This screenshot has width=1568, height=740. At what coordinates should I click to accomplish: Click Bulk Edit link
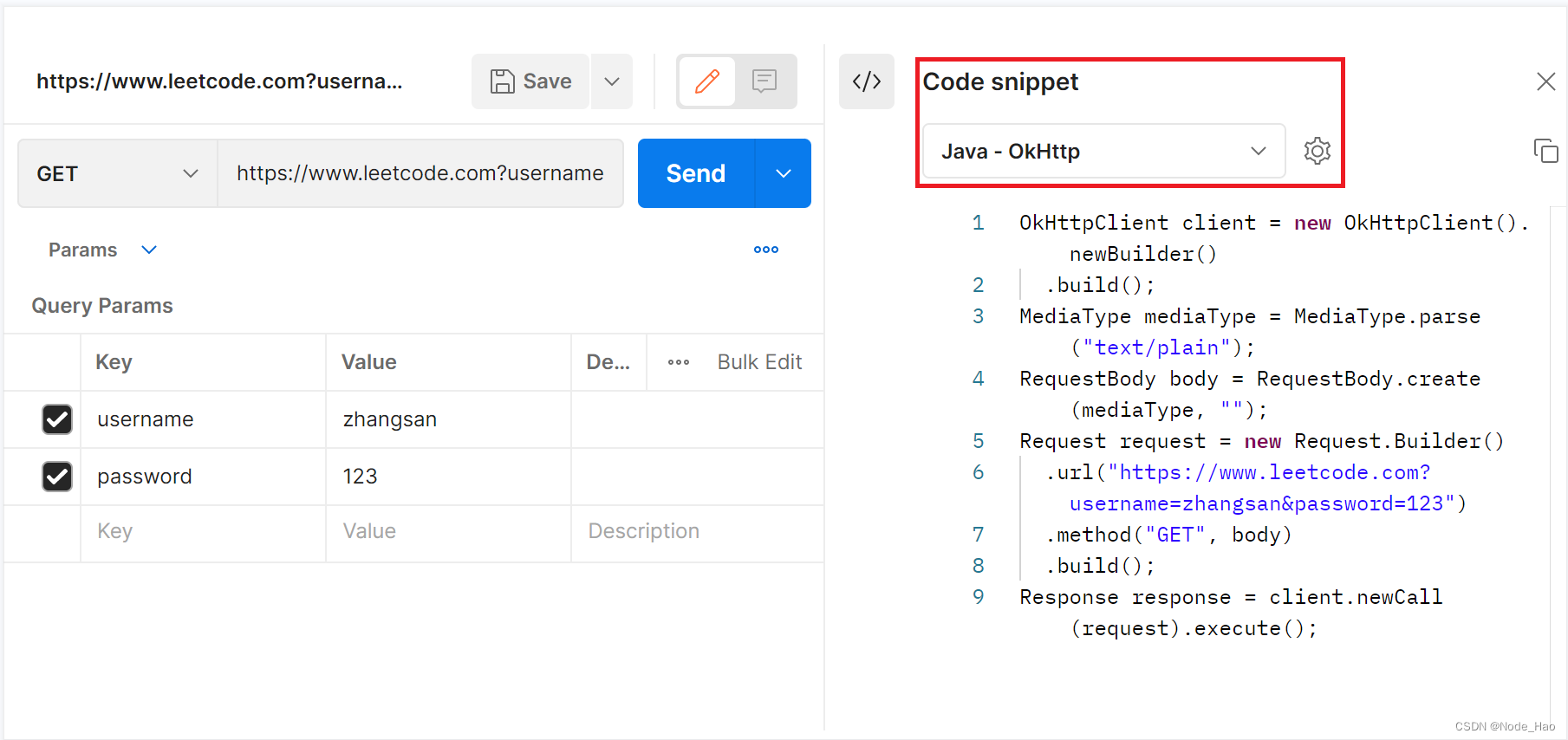759,362
